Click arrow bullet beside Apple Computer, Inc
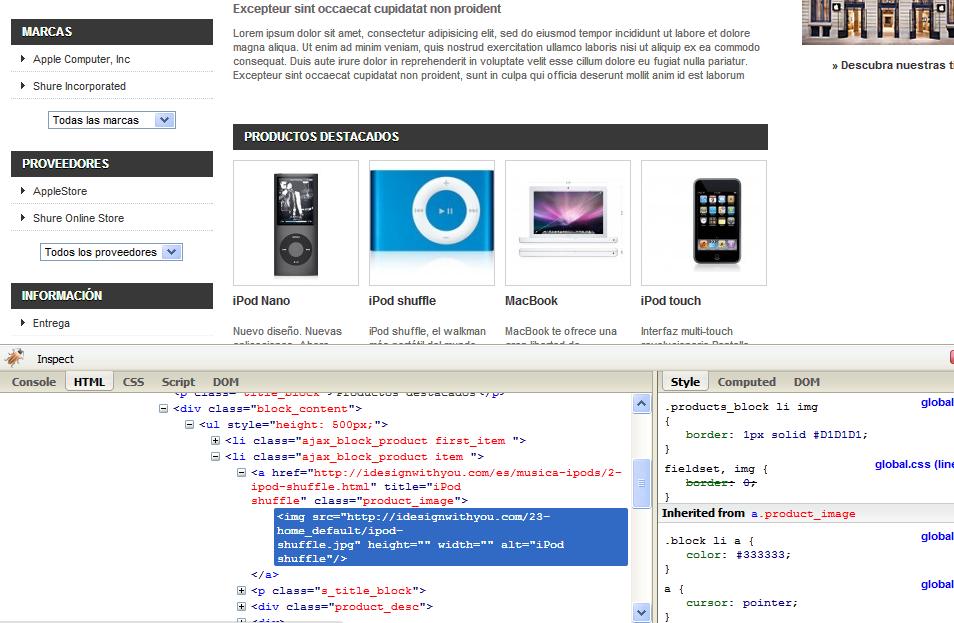 23,58
